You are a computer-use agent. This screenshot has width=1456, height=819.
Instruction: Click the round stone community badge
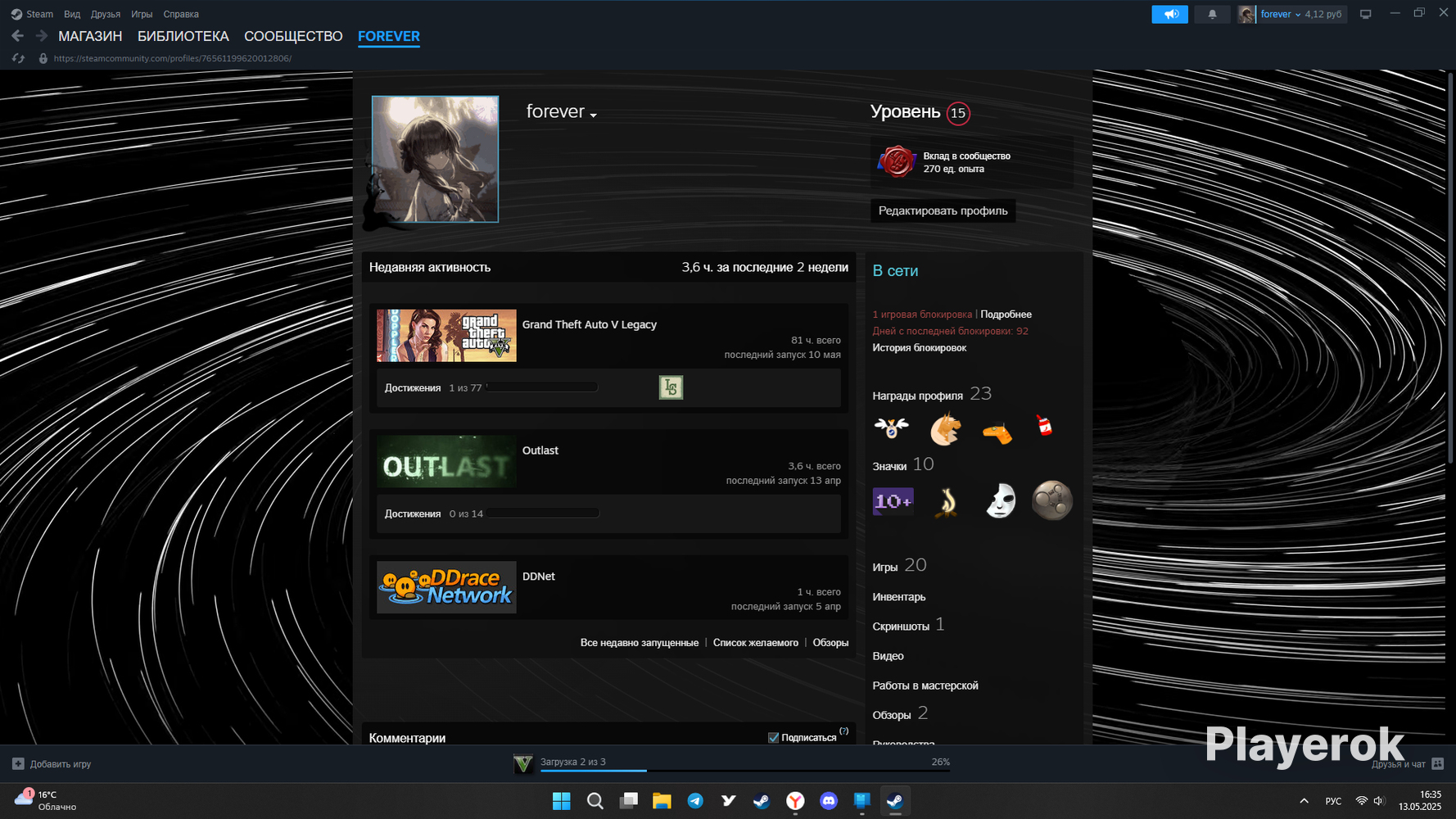[1052, 500]
